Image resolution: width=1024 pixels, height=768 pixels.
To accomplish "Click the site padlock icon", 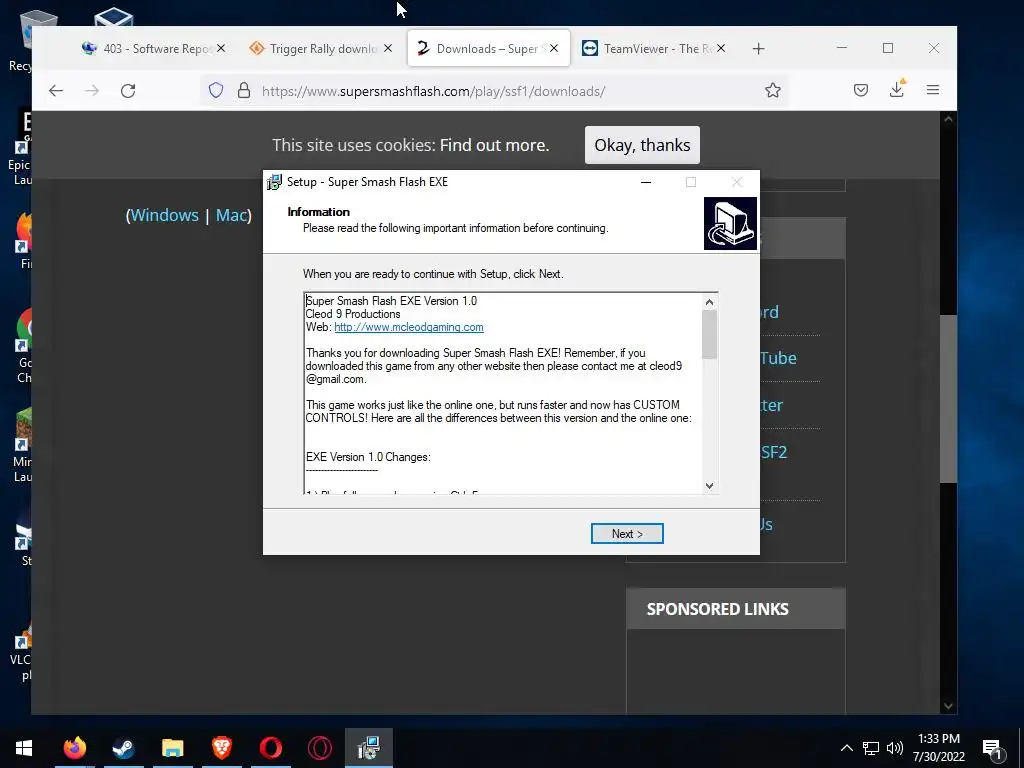I will point(244,90).
